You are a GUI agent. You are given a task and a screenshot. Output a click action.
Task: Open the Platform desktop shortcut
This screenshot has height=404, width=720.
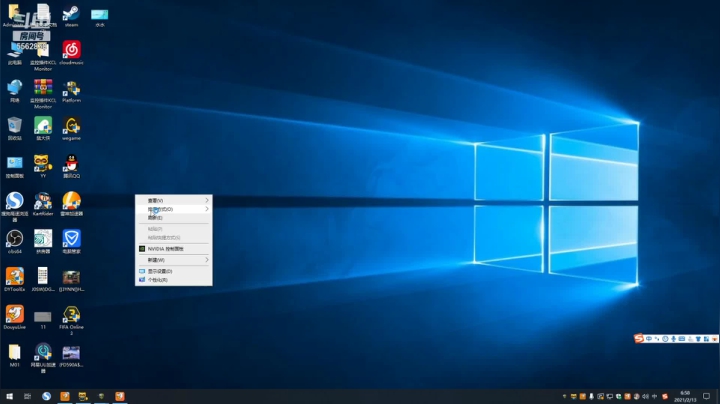coord(71,91)
